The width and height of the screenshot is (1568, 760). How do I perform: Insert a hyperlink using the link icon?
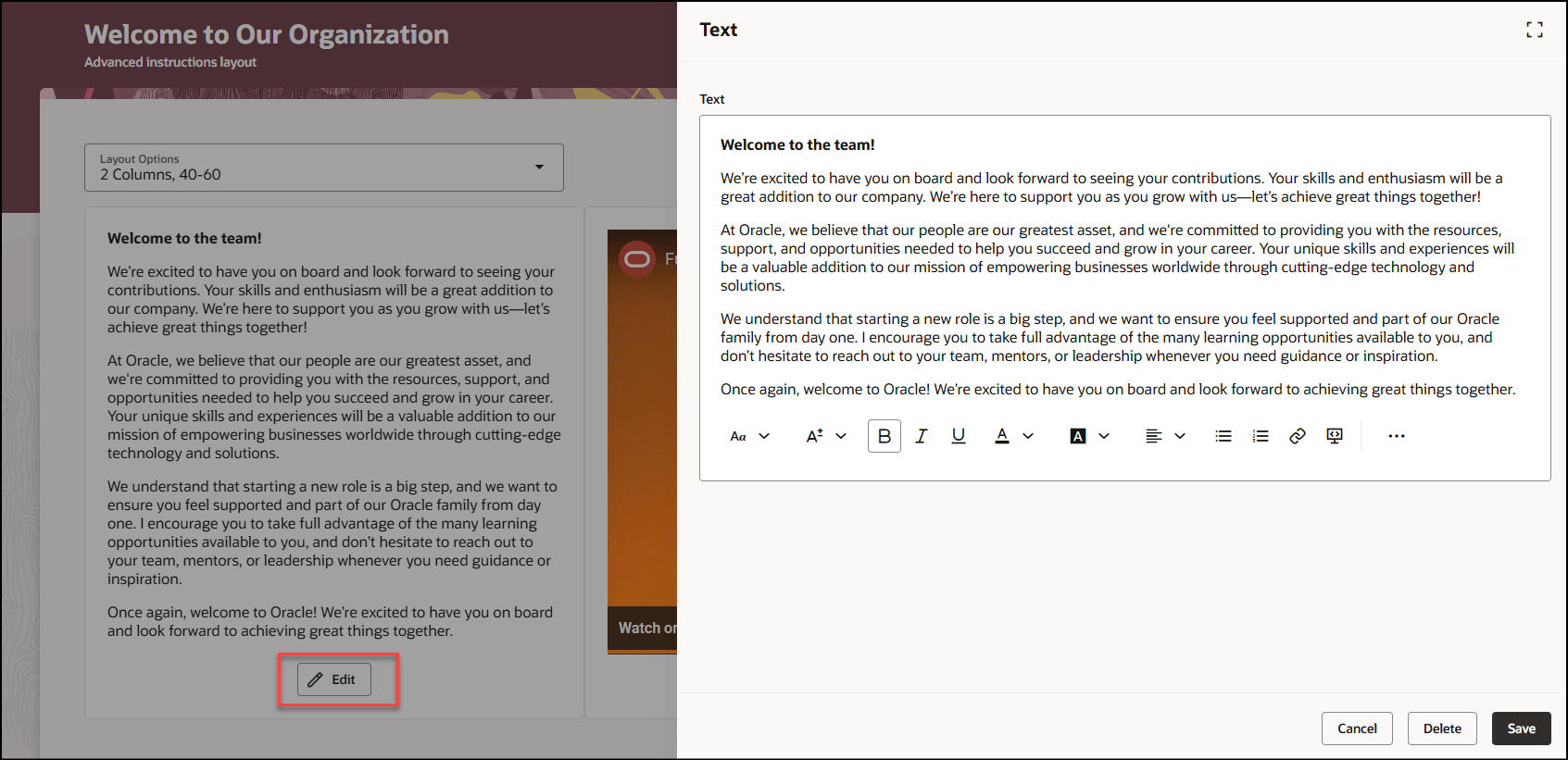click(x=1298, y=436)
